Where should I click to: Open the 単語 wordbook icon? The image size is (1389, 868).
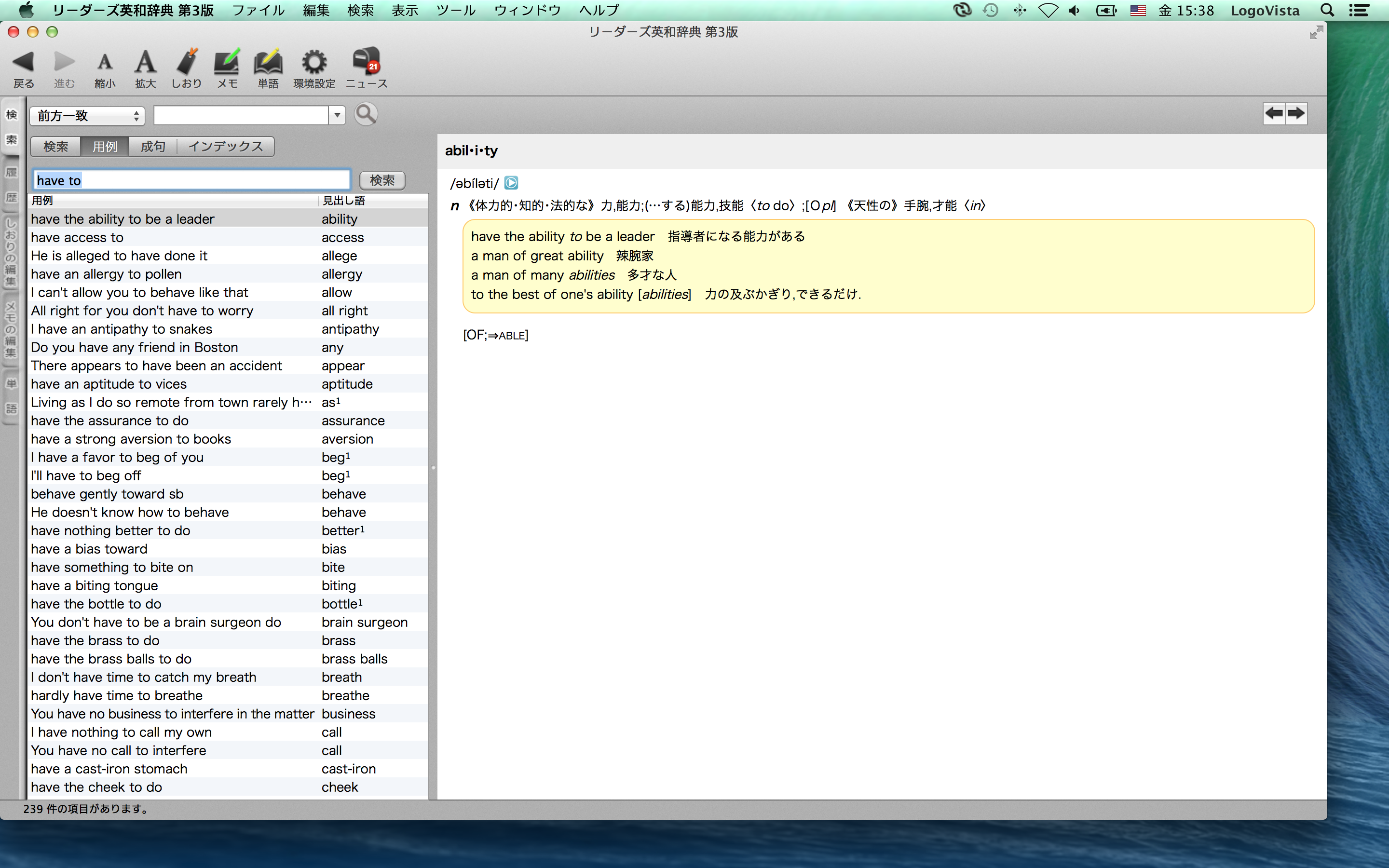pyautogui.click(x=268, y=62)
